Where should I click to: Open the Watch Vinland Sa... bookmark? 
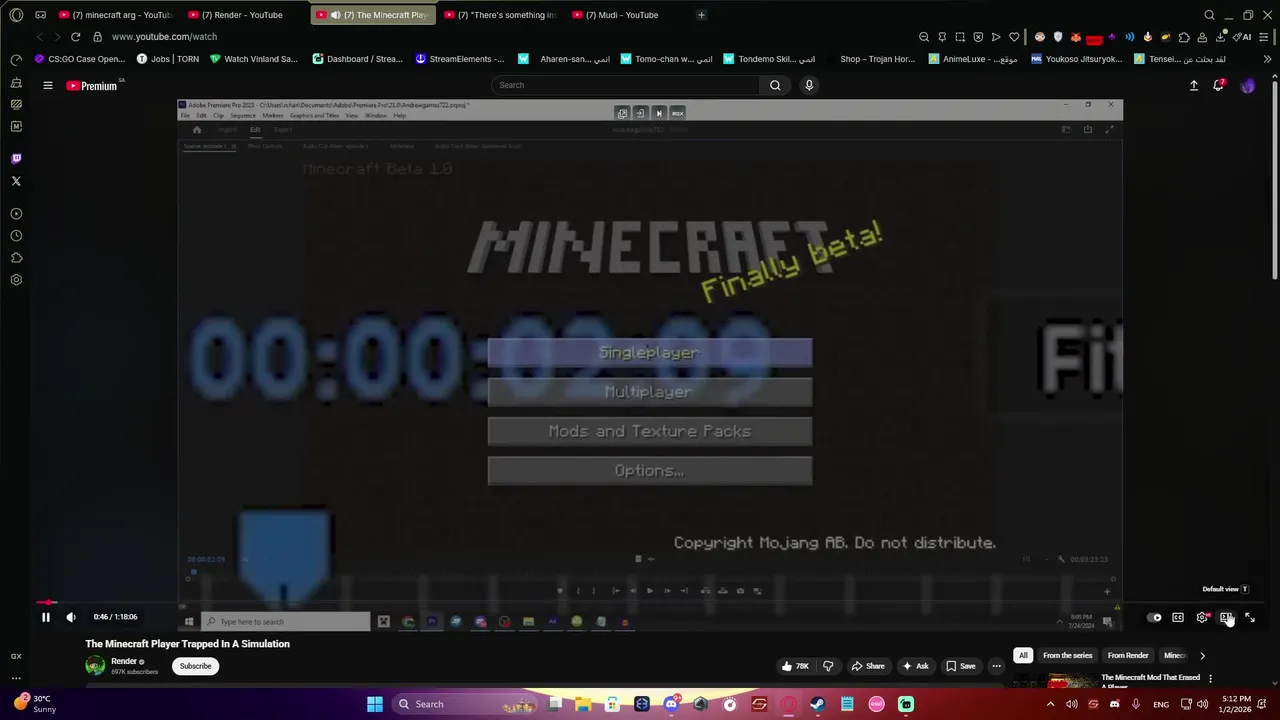(253, 59)
